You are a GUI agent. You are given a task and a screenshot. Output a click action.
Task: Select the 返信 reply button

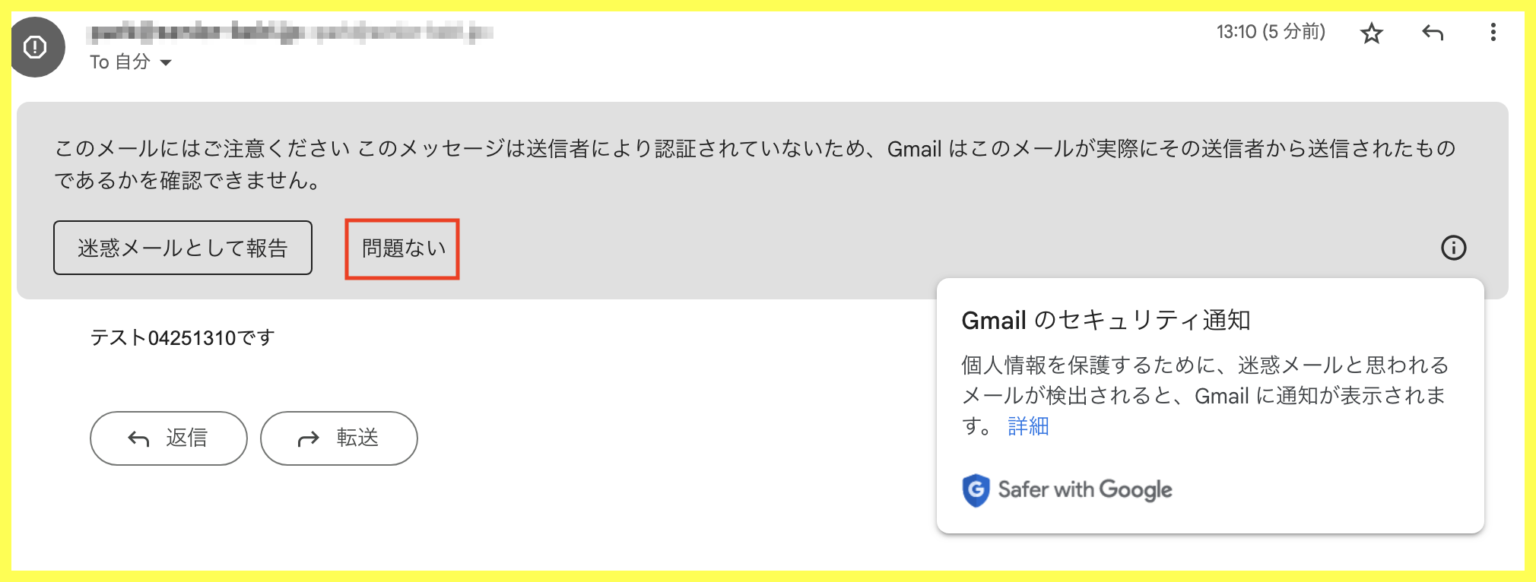[168, 438]
